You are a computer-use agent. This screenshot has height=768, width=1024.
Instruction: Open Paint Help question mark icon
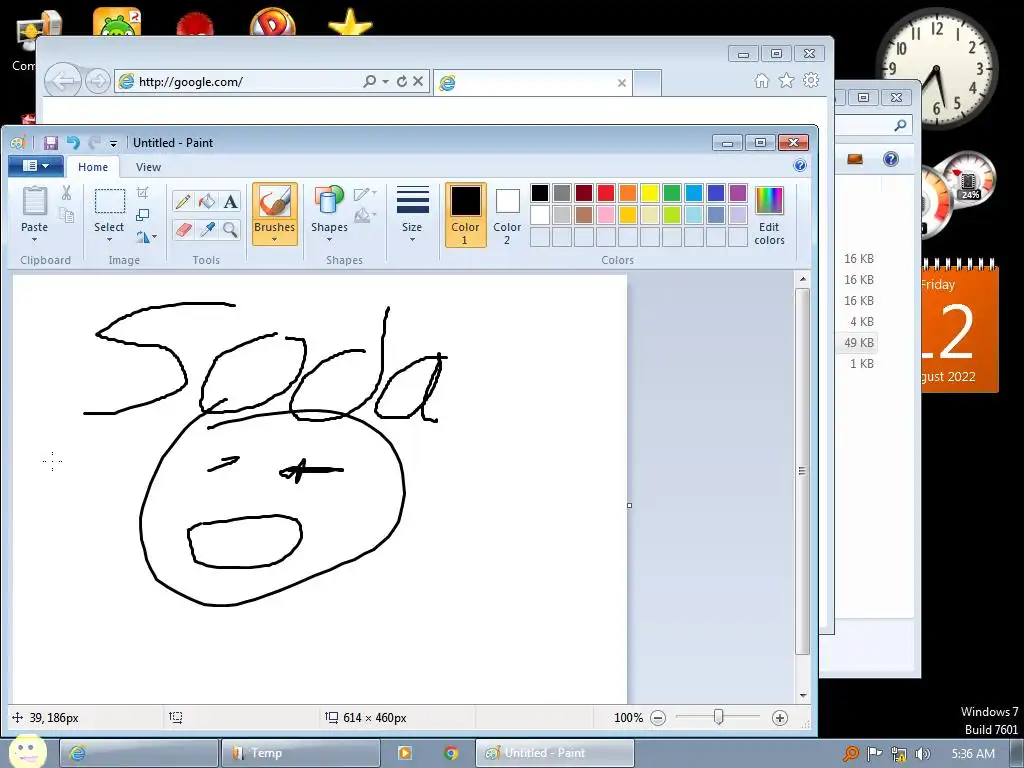click(799, 165)
